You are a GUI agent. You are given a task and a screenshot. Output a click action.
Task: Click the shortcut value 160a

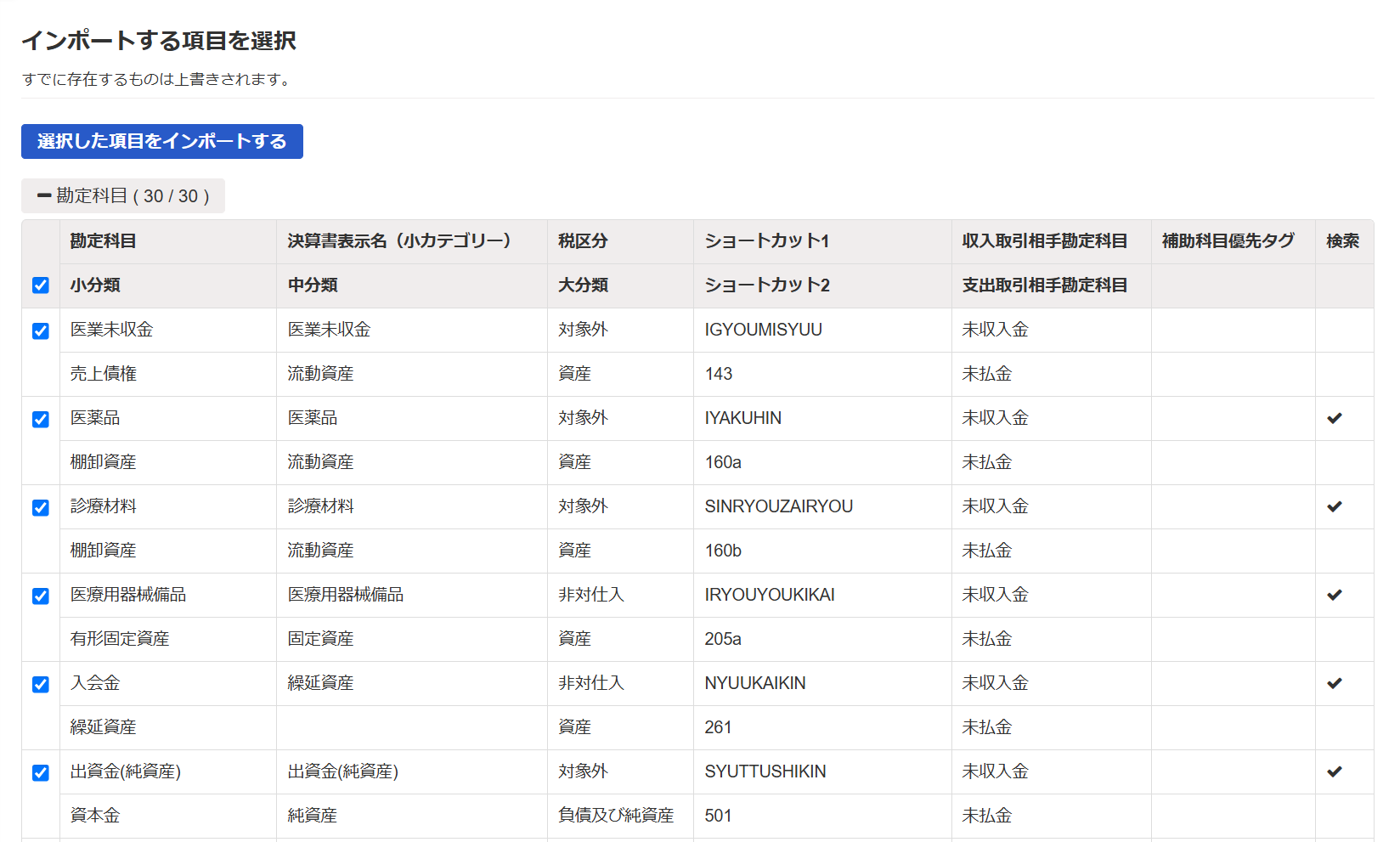[723, 462]
